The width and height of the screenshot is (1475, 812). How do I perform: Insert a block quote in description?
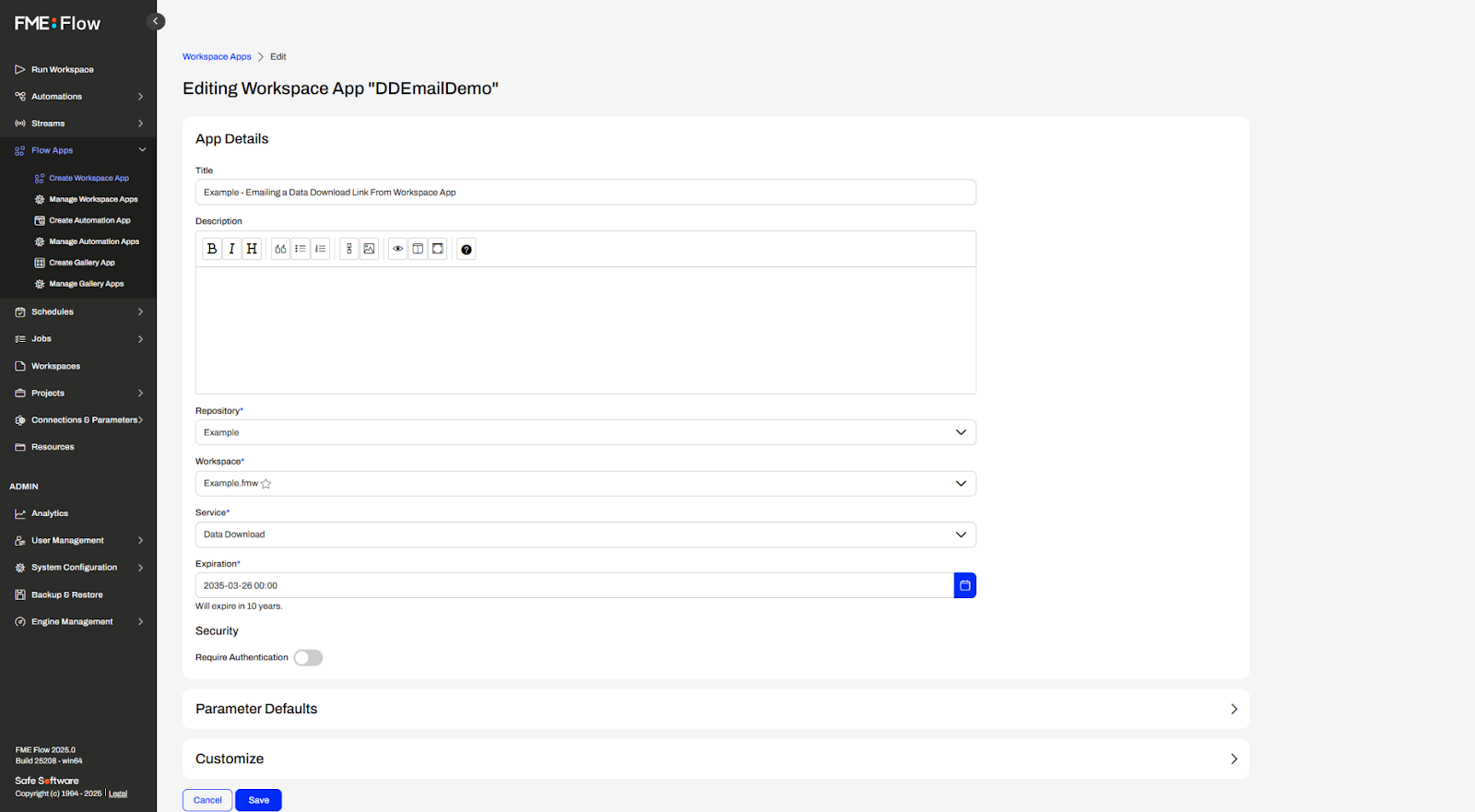tap(280, 249)
